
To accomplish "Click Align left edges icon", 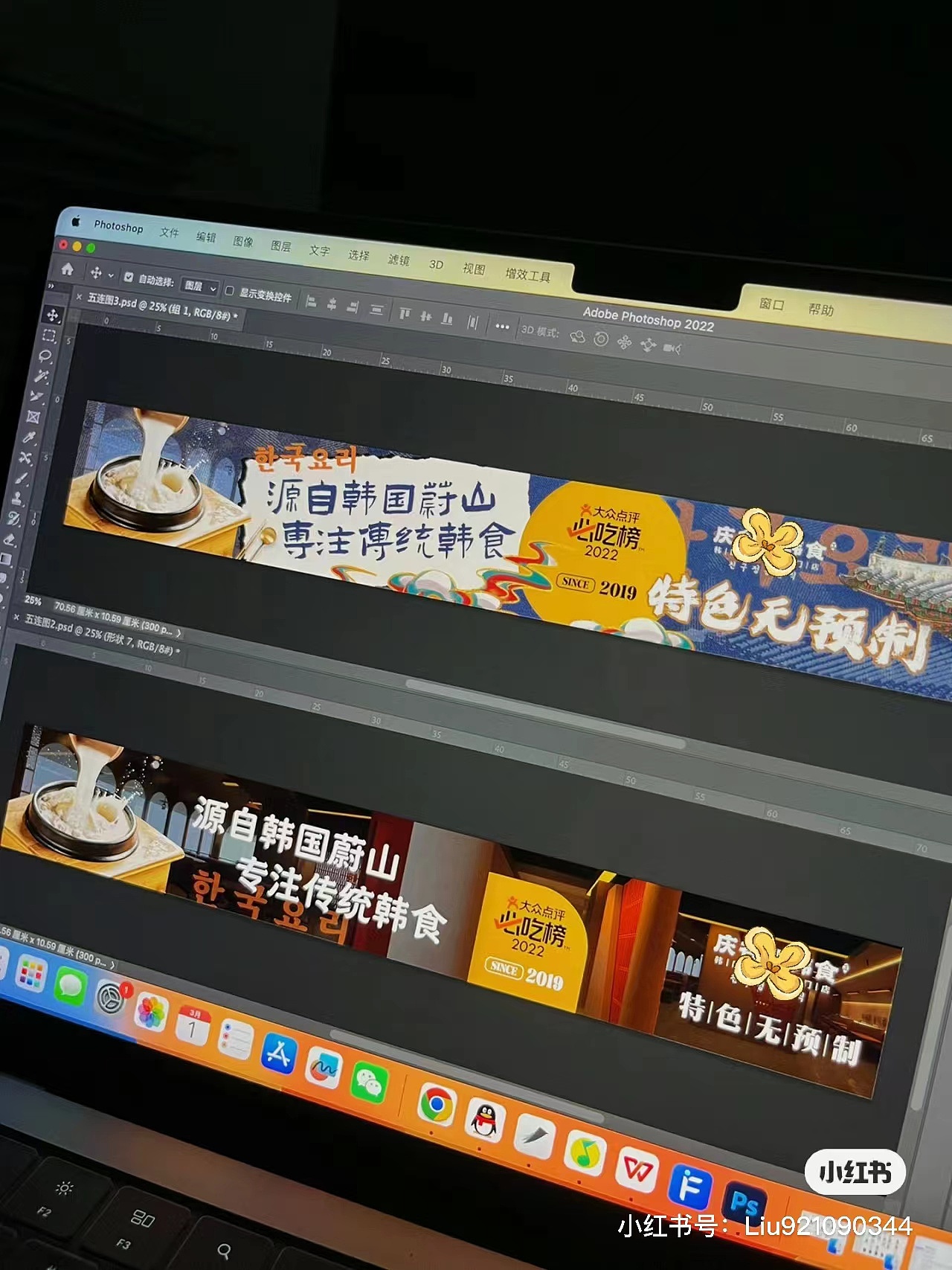I will point(312,302).
